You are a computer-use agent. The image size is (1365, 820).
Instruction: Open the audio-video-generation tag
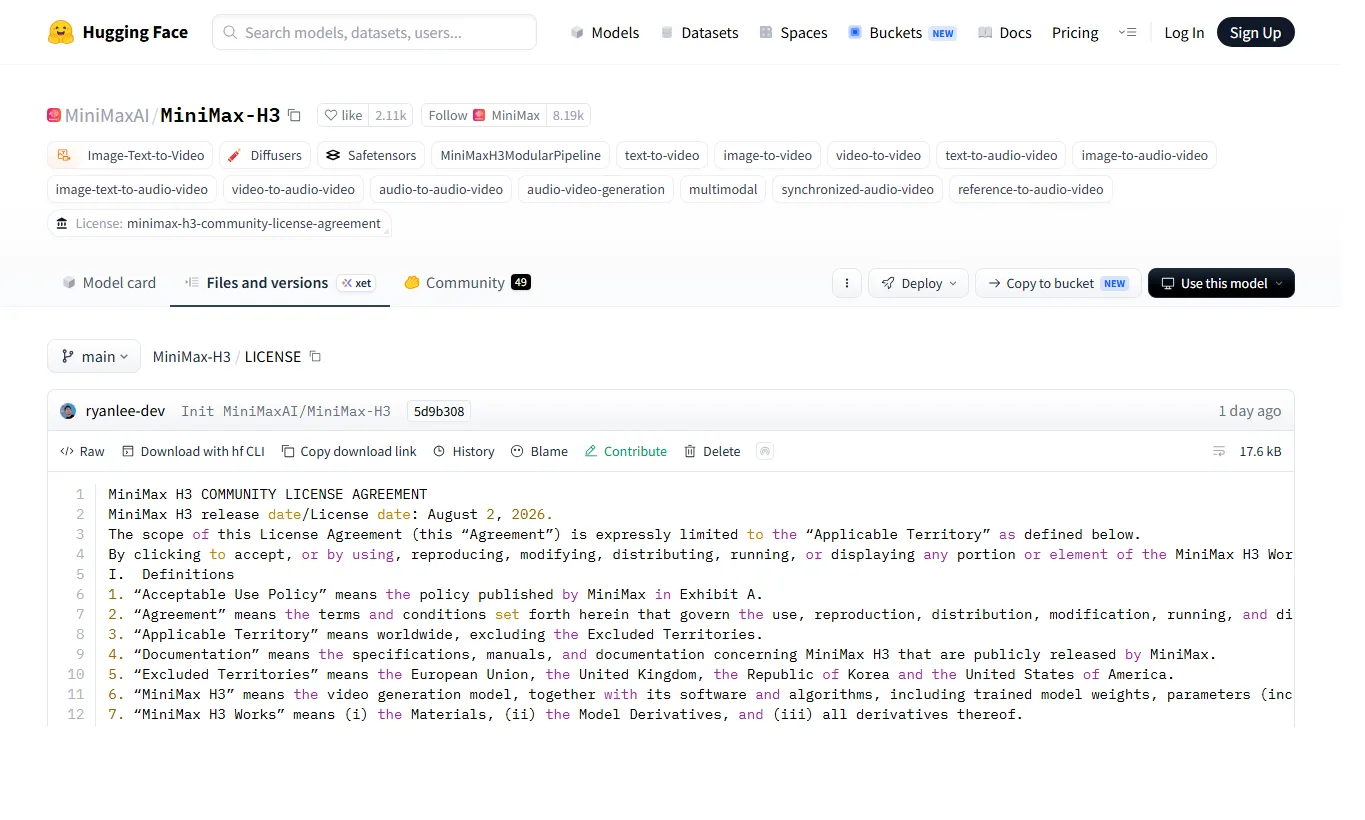click(596, 189)
